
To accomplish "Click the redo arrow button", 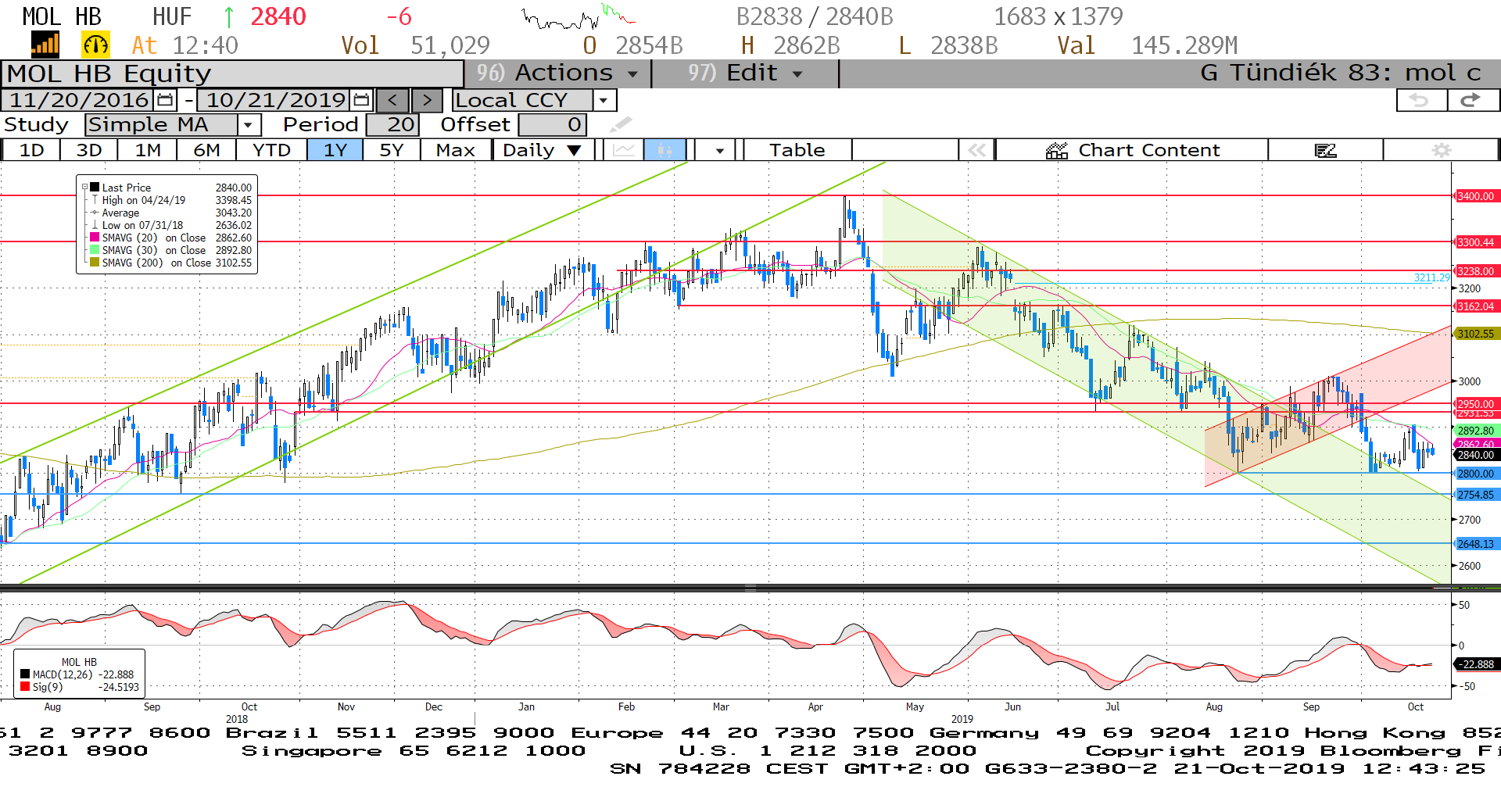I will point(1473,100).
